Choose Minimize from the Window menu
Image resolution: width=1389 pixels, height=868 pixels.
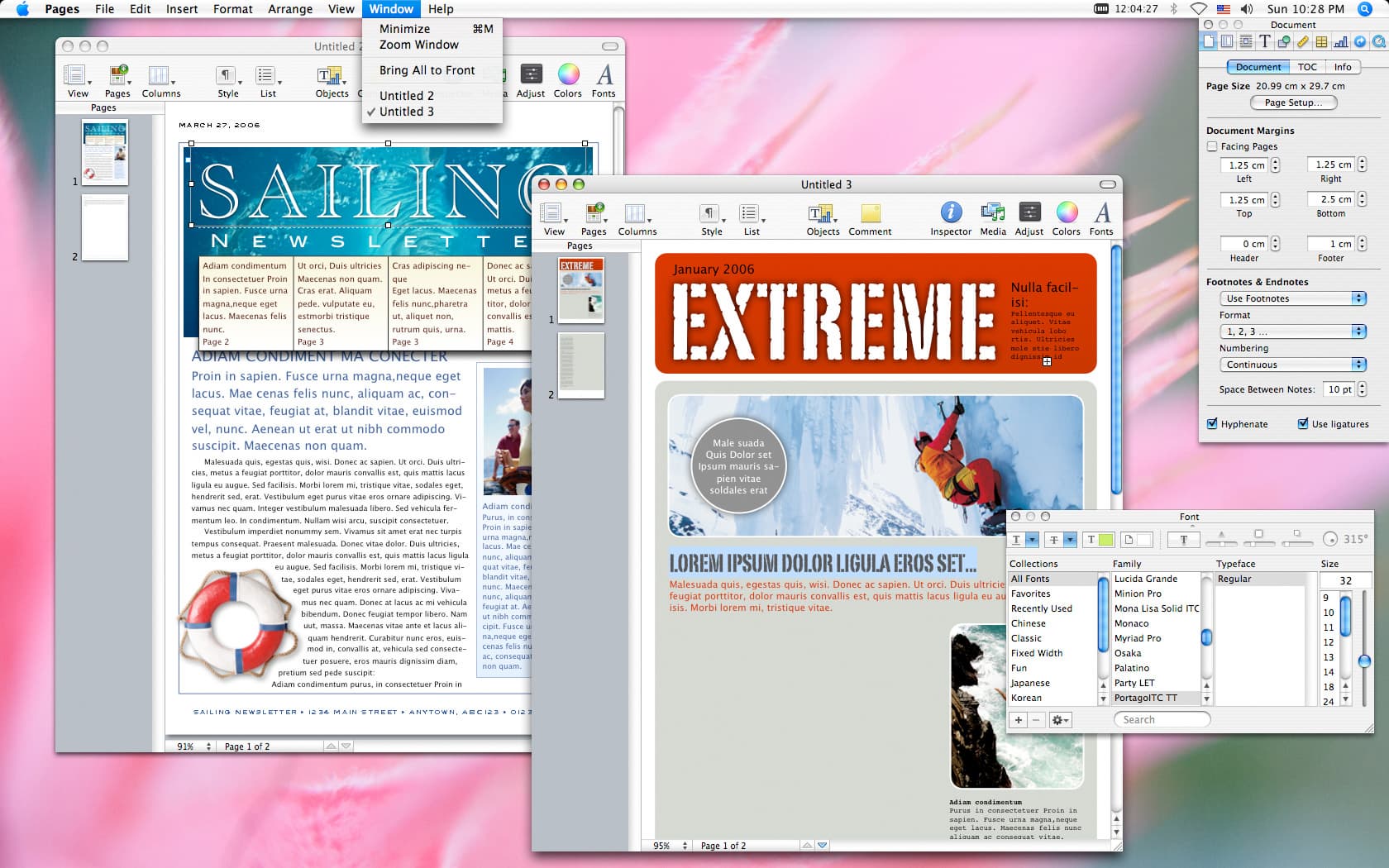point(432,29)
